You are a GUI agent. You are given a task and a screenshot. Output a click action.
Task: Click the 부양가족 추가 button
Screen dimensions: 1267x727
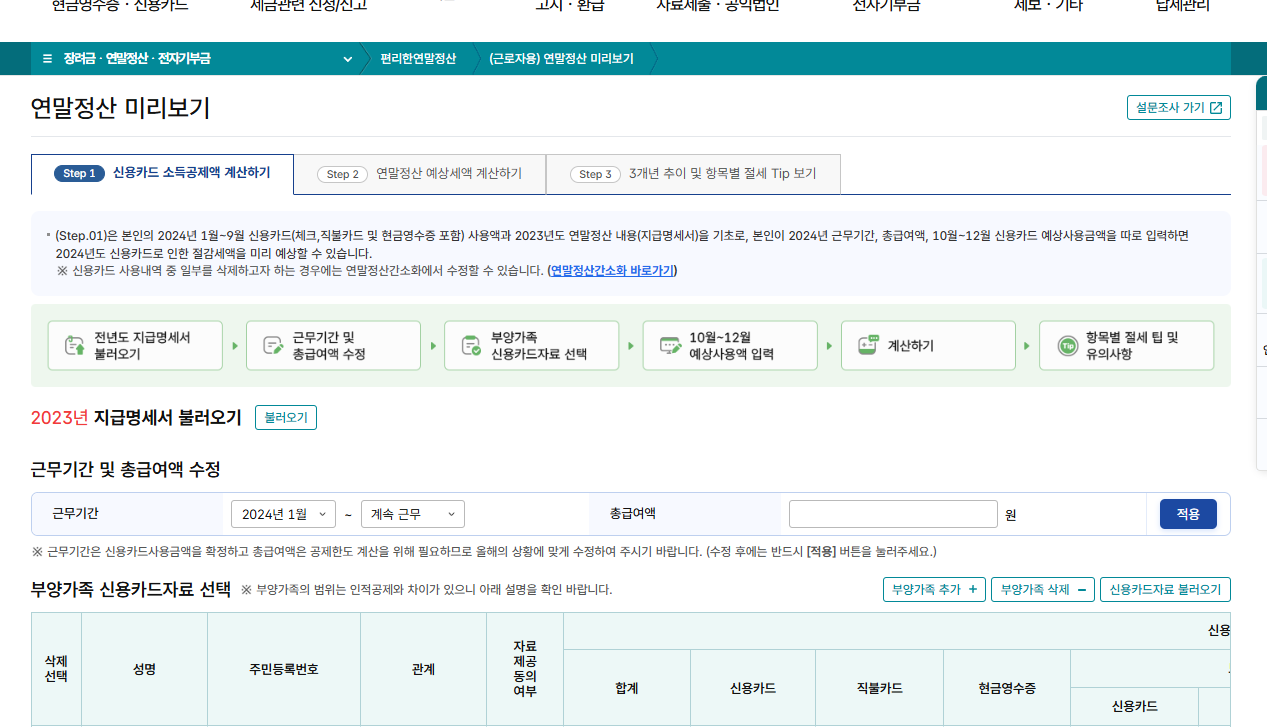tap(933, 590)
